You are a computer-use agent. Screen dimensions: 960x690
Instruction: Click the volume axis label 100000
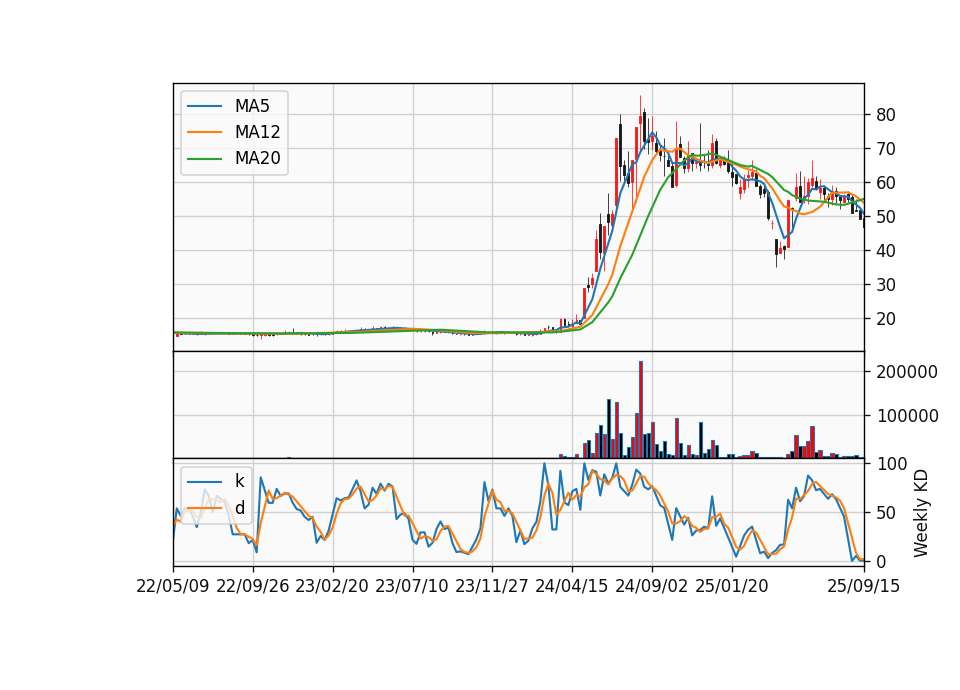pos(907,416)
